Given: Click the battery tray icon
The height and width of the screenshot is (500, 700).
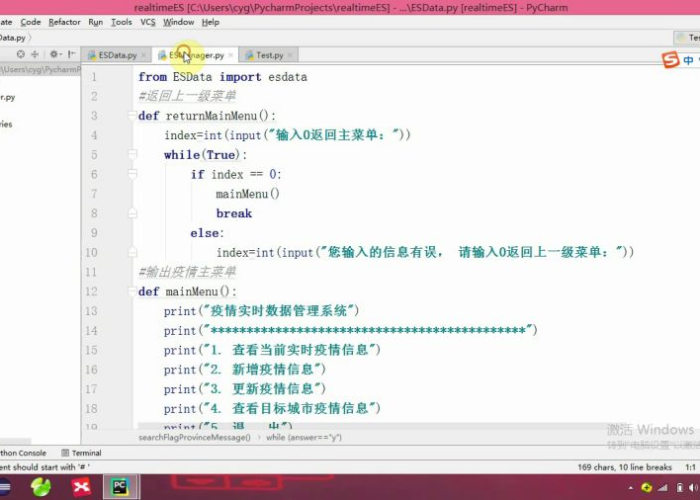Looking at the screenshot, I should pos(680,488).
